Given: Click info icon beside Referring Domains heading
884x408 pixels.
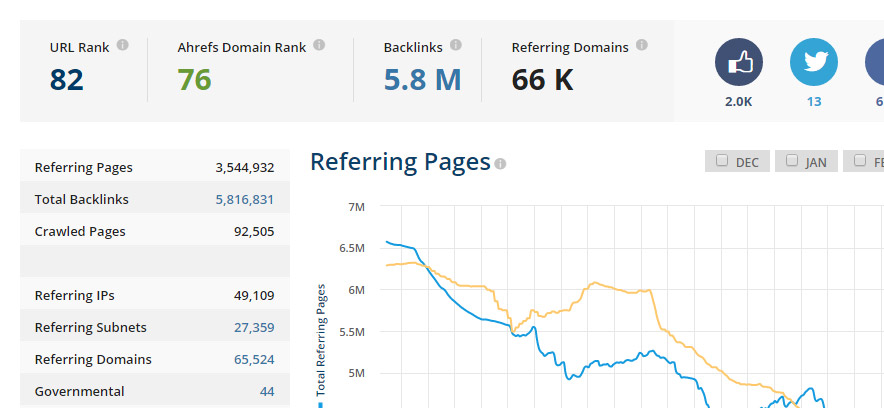Looking at the screenshot, I should pyautogui.click(x=641, y=45).
